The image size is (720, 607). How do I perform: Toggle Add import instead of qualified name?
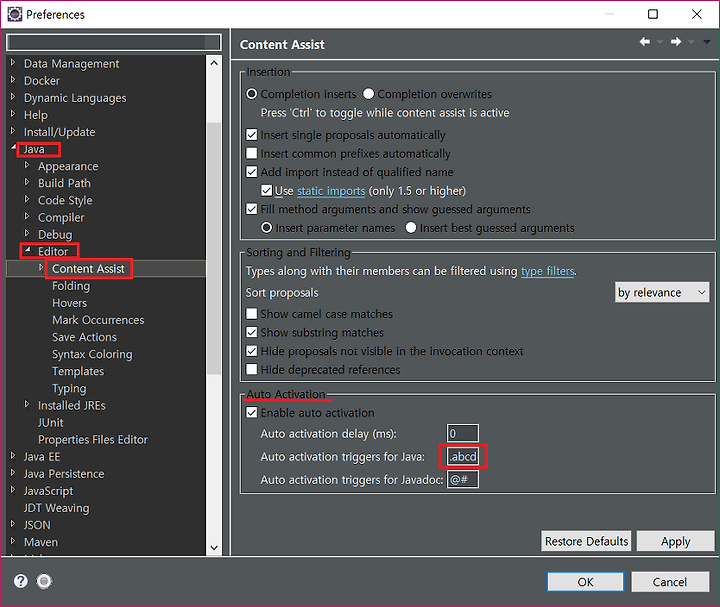coord(252,172)
